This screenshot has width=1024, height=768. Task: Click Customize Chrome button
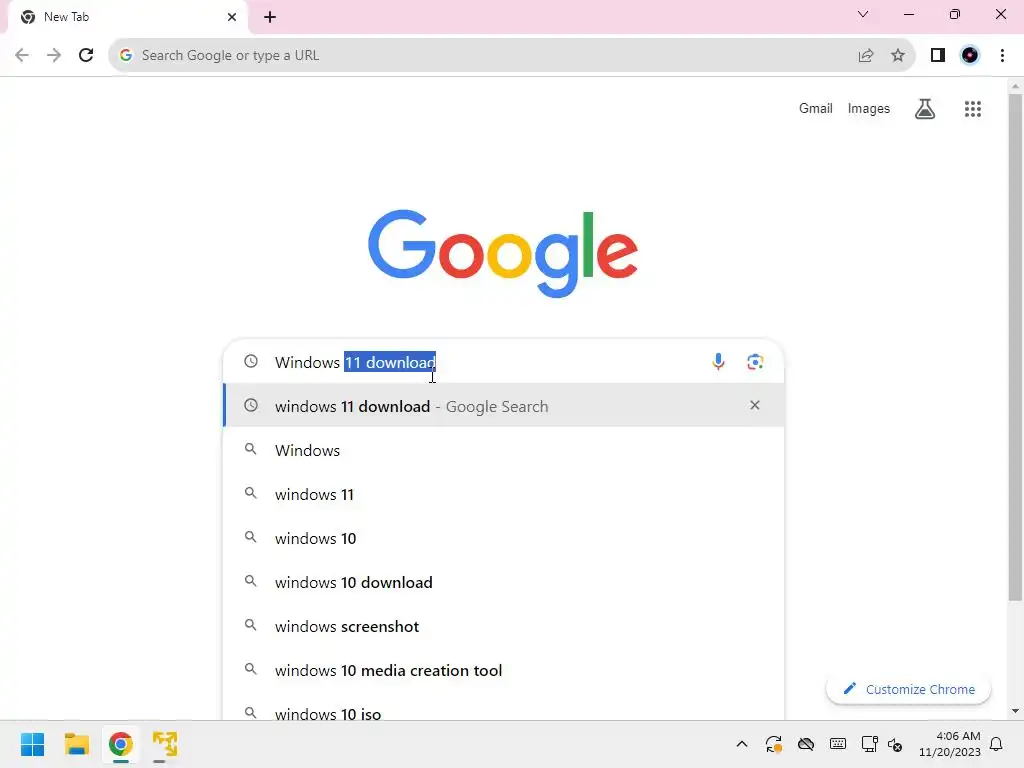coord(908,689)
